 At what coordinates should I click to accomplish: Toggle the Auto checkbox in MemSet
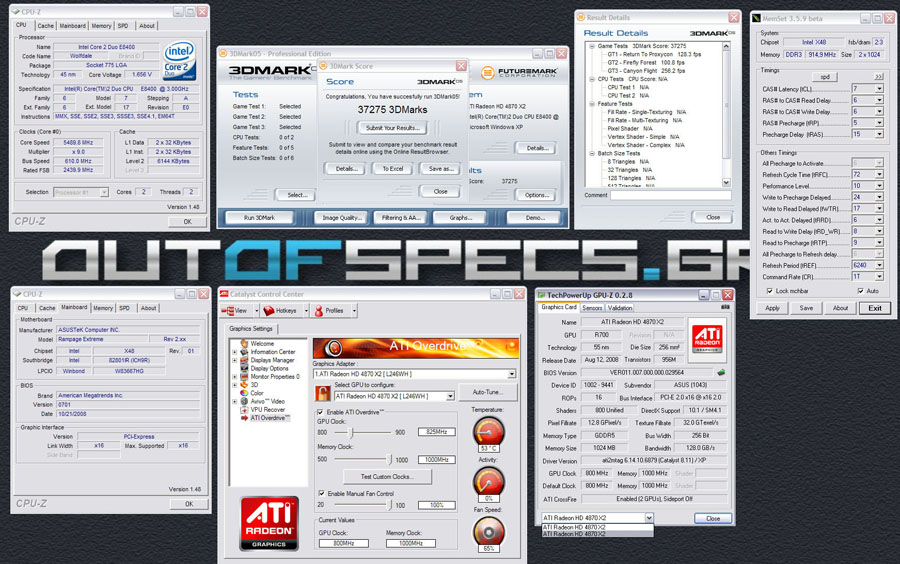860,291
